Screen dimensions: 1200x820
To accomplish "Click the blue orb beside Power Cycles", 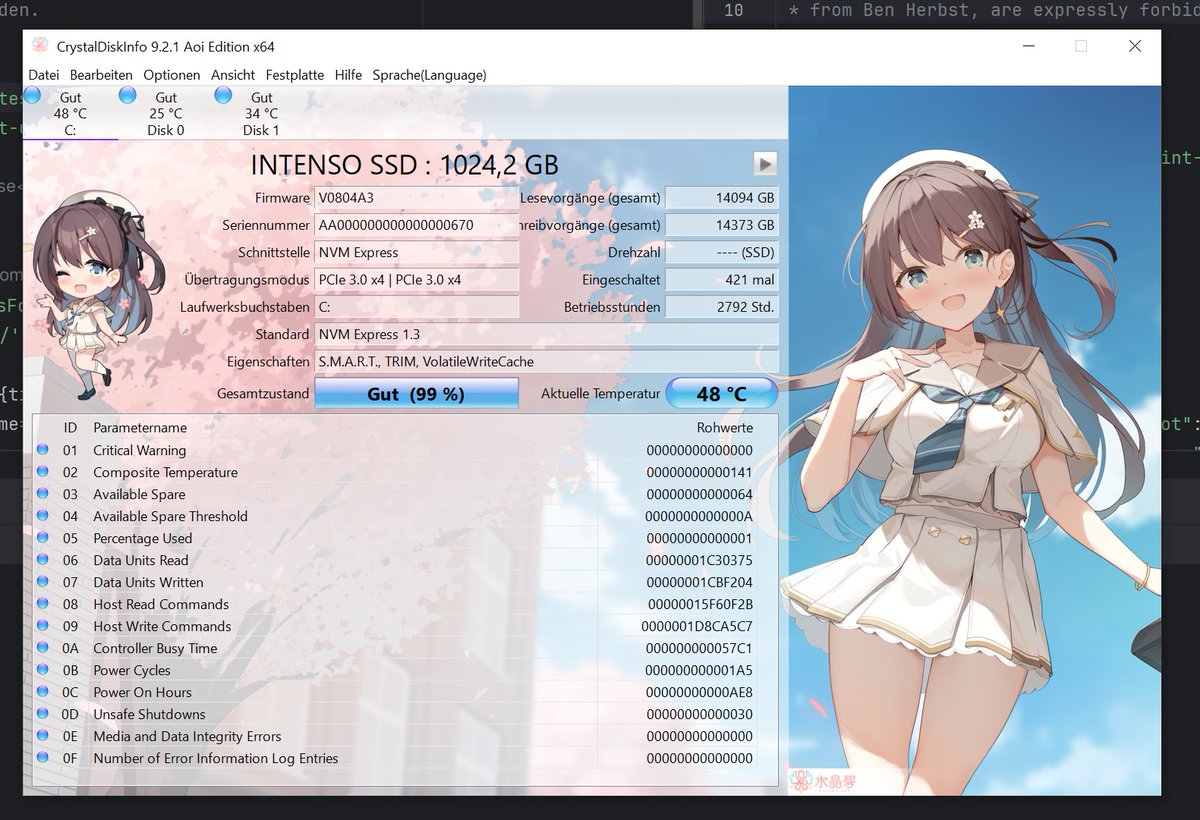I will click(43, 670).
